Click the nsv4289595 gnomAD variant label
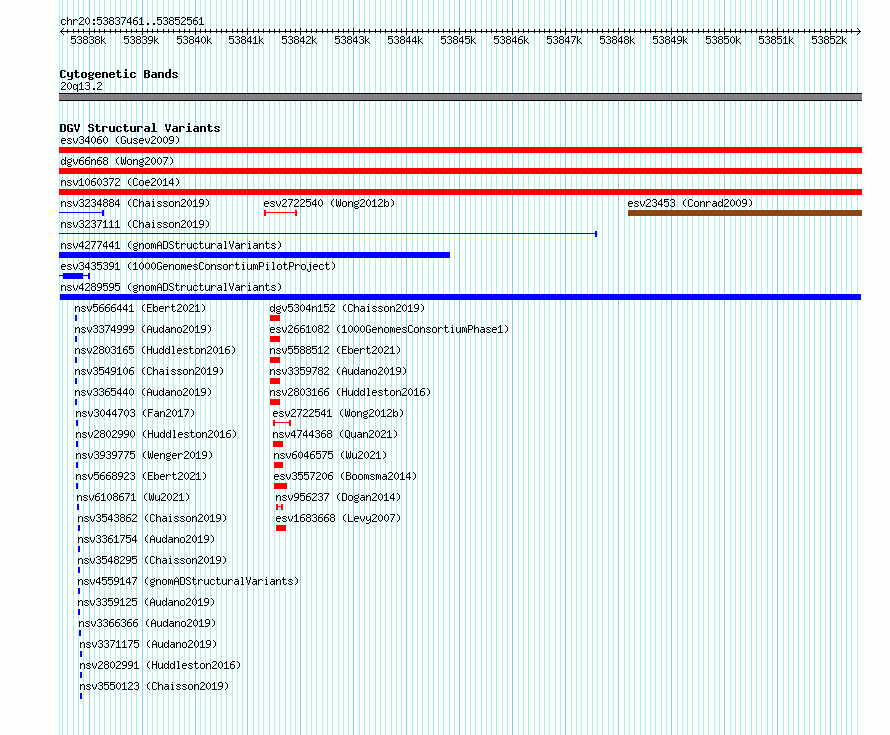Image resolution: width=890 pixels, height=735 pixels. click(171, 287)
